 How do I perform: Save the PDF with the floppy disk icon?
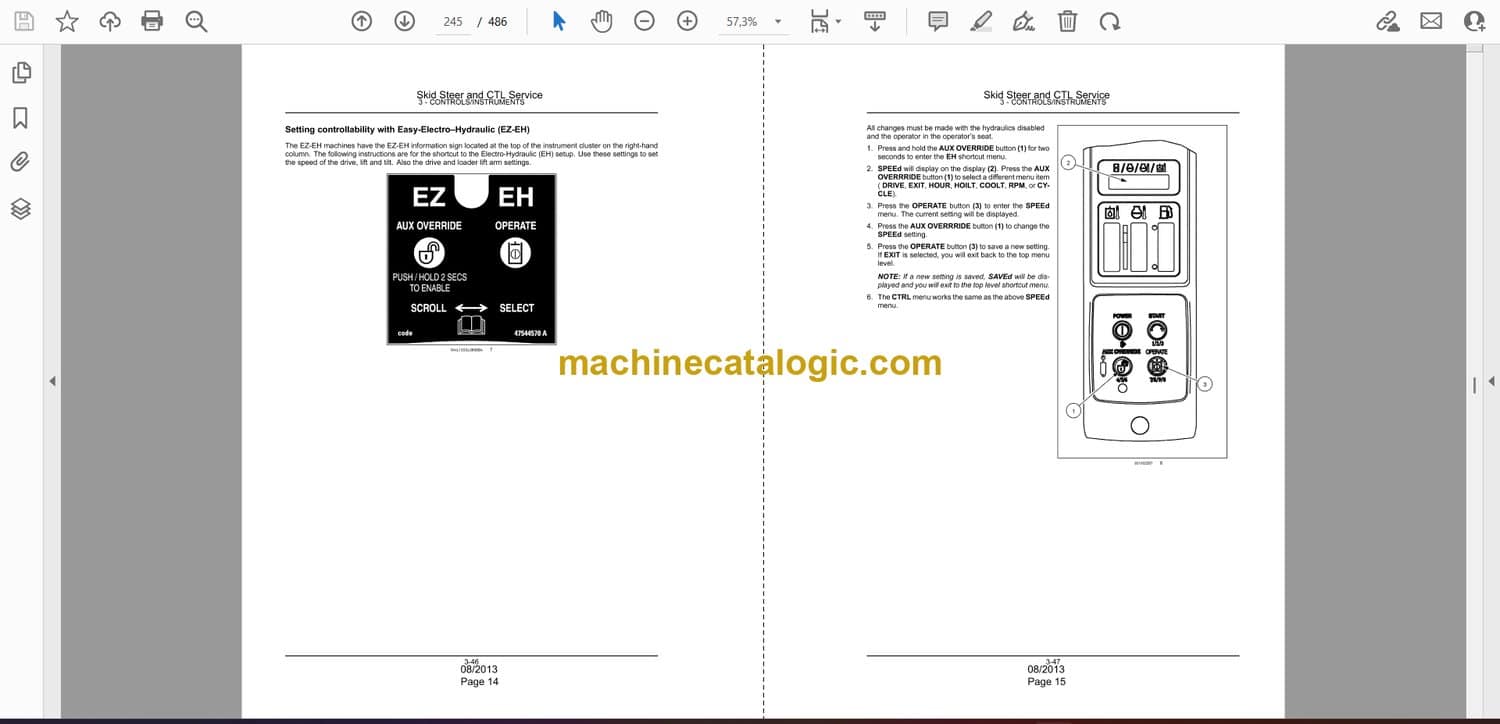pyautogui.click(x=24, y=21)
